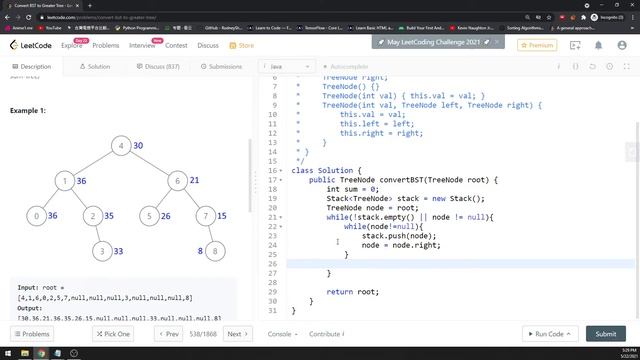The width and height of the screenshot is (640, 360).
Task: Open the Python Programming bookmark
Action: click(137, 28)
